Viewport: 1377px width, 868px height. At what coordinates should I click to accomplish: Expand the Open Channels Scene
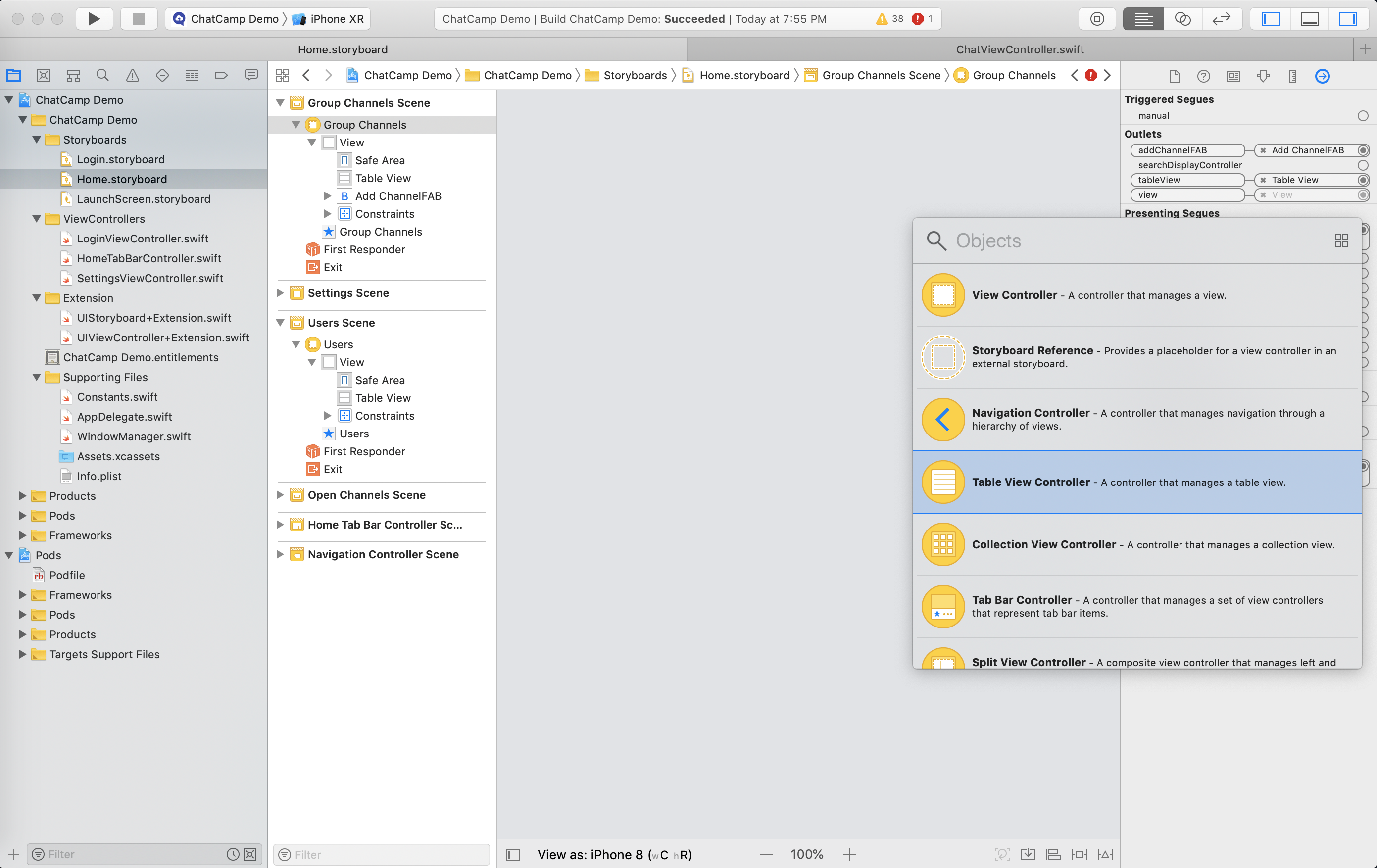(x=280, y=495)
